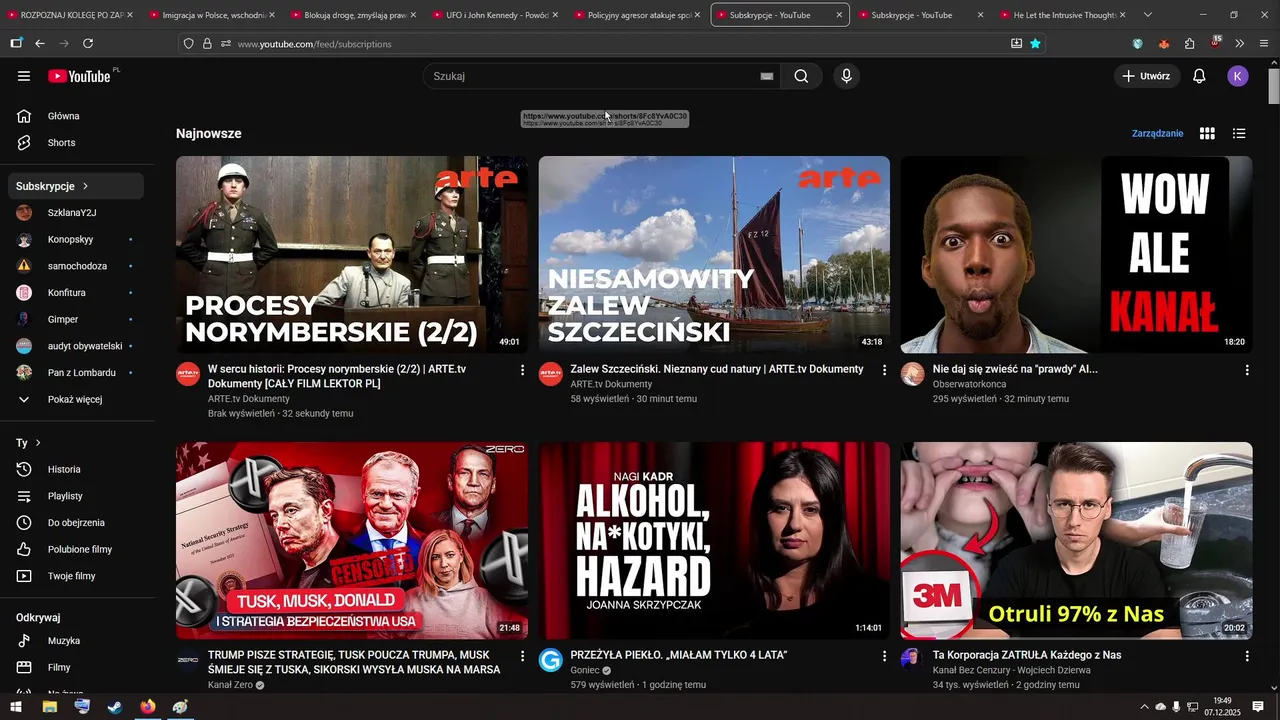Close the Blokują drogę tab
This screenshot has height=720, width=1280.
coord(413,15)
